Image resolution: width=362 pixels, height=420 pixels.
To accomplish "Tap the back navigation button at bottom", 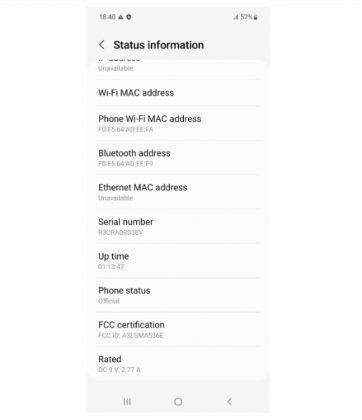I will coord(229,401).
